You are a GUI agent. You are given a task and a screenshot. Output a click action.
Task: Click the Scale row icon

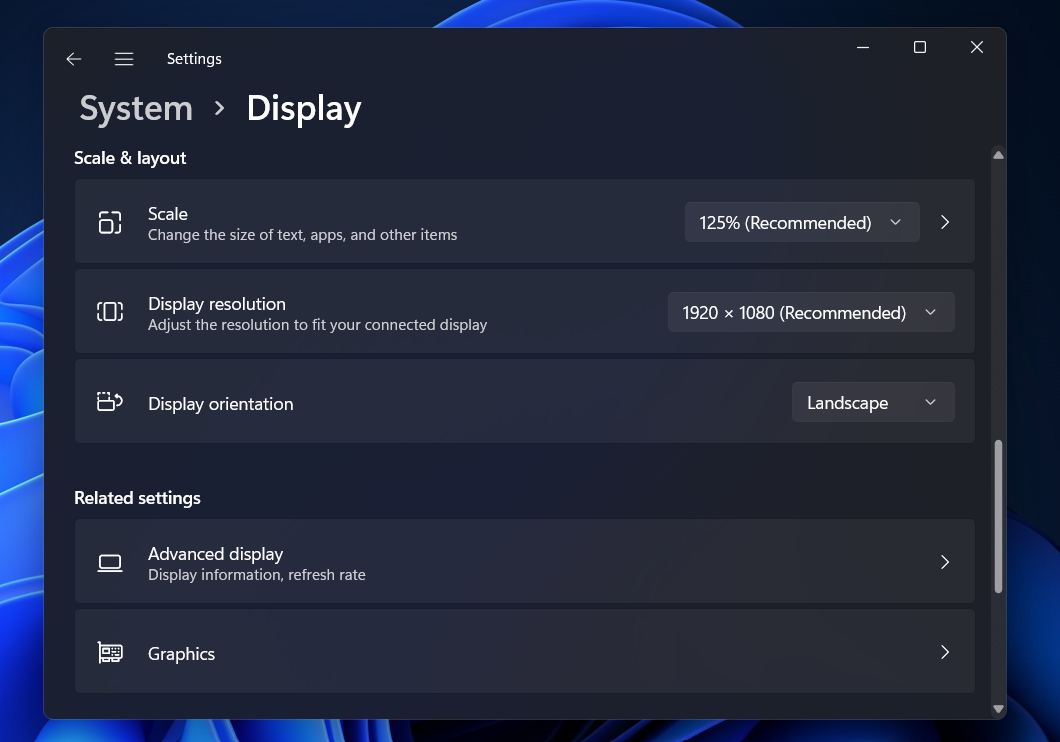tap(110, 222)
